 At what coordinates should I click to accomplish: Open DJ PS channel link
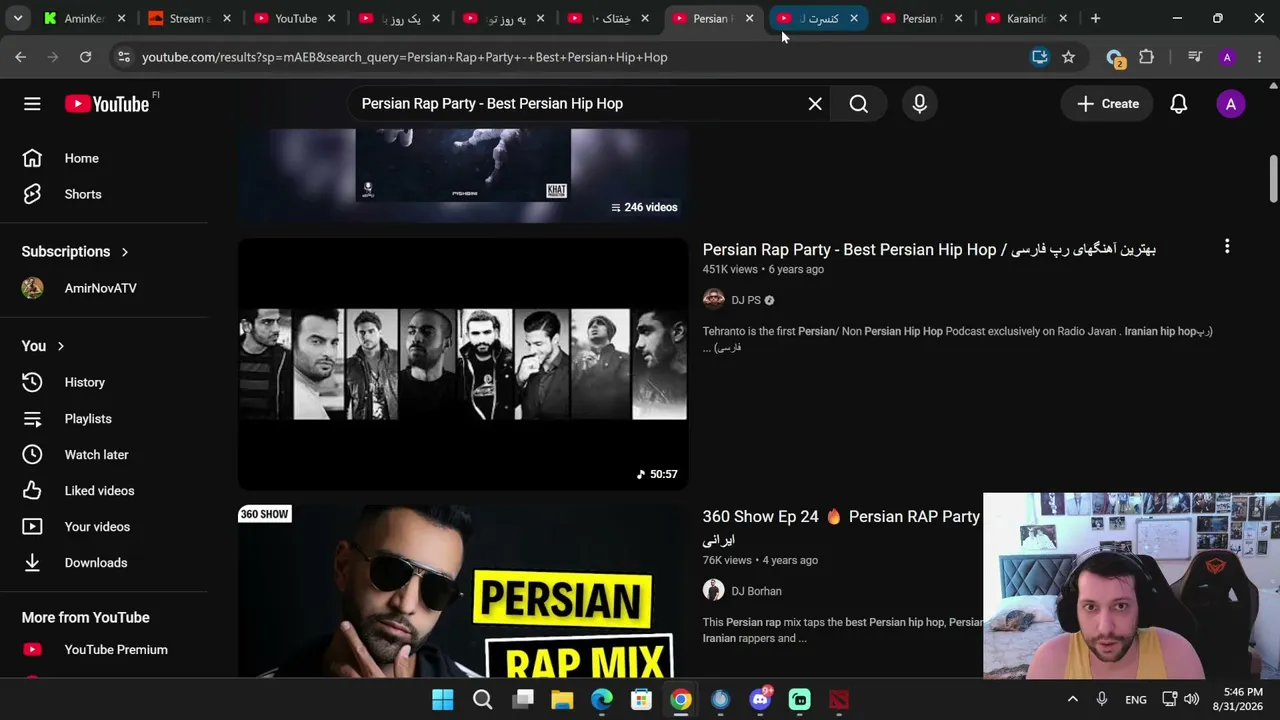[x=746, y=300]
